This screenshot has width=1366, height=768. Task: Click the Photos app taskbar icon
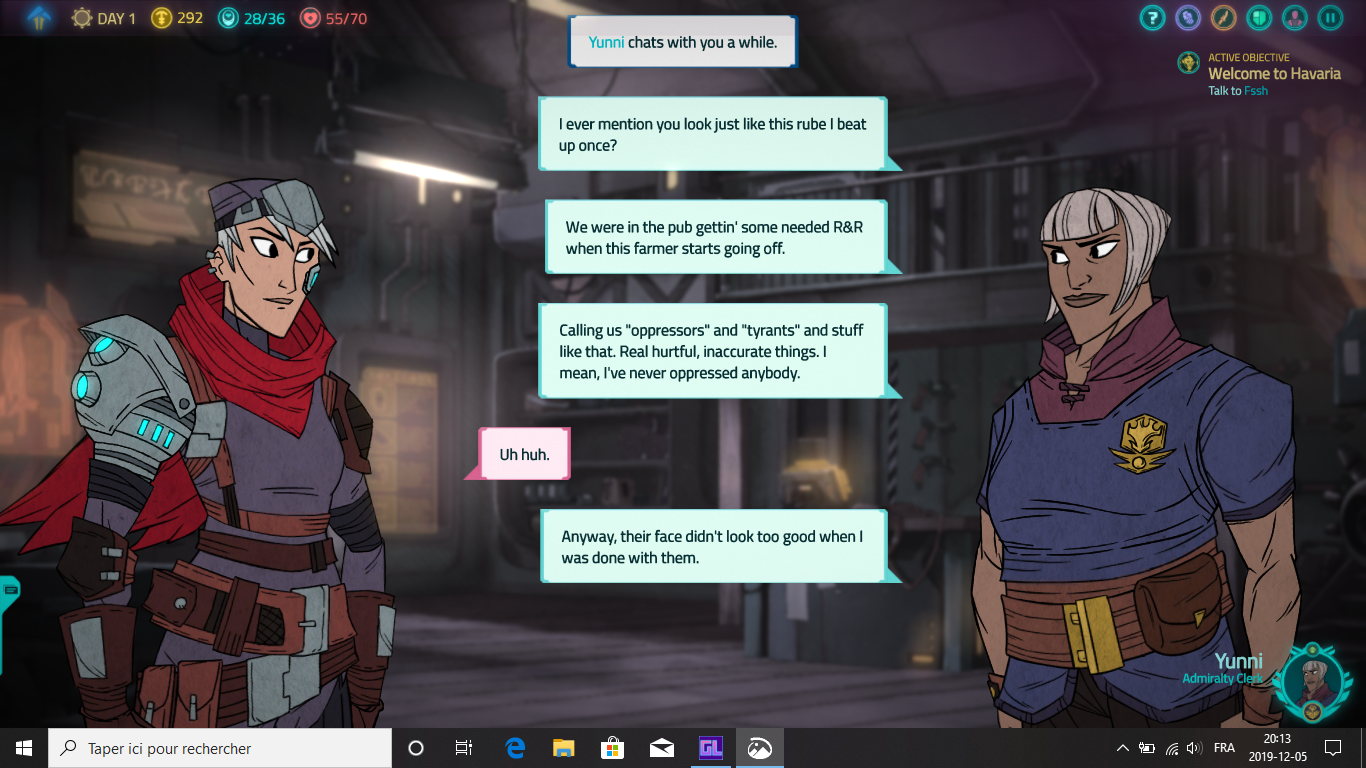click(759, 748)
